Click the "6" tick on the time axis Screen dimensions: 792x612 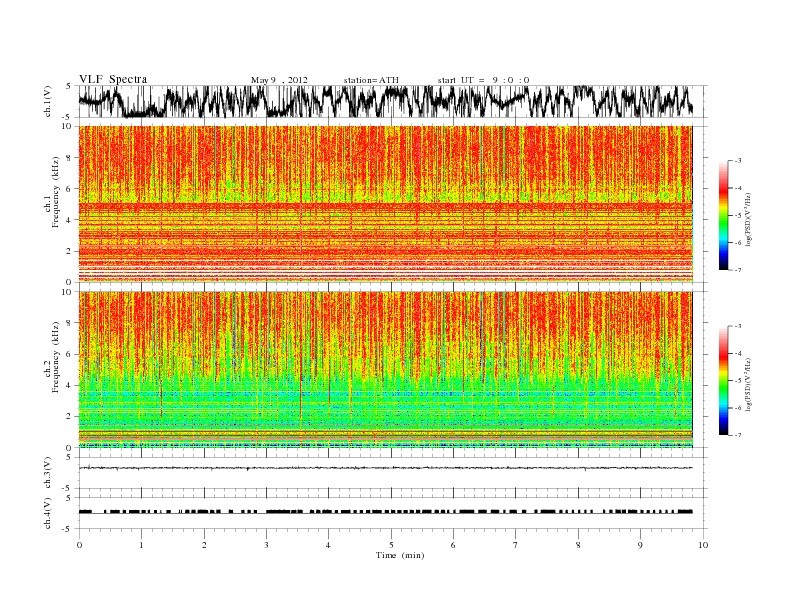point(454,545)
